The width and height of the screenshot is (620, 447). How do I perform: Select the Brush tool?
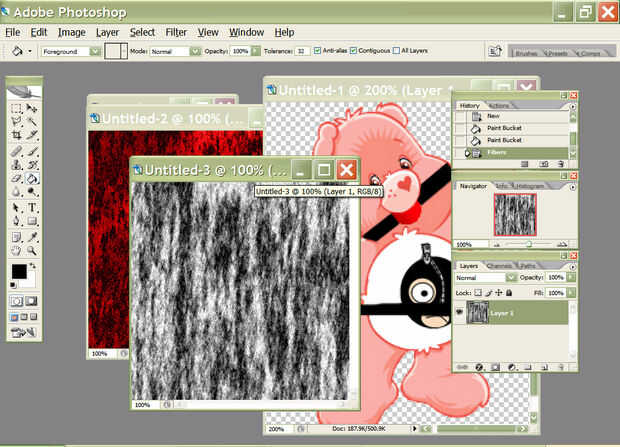point(32,152)
